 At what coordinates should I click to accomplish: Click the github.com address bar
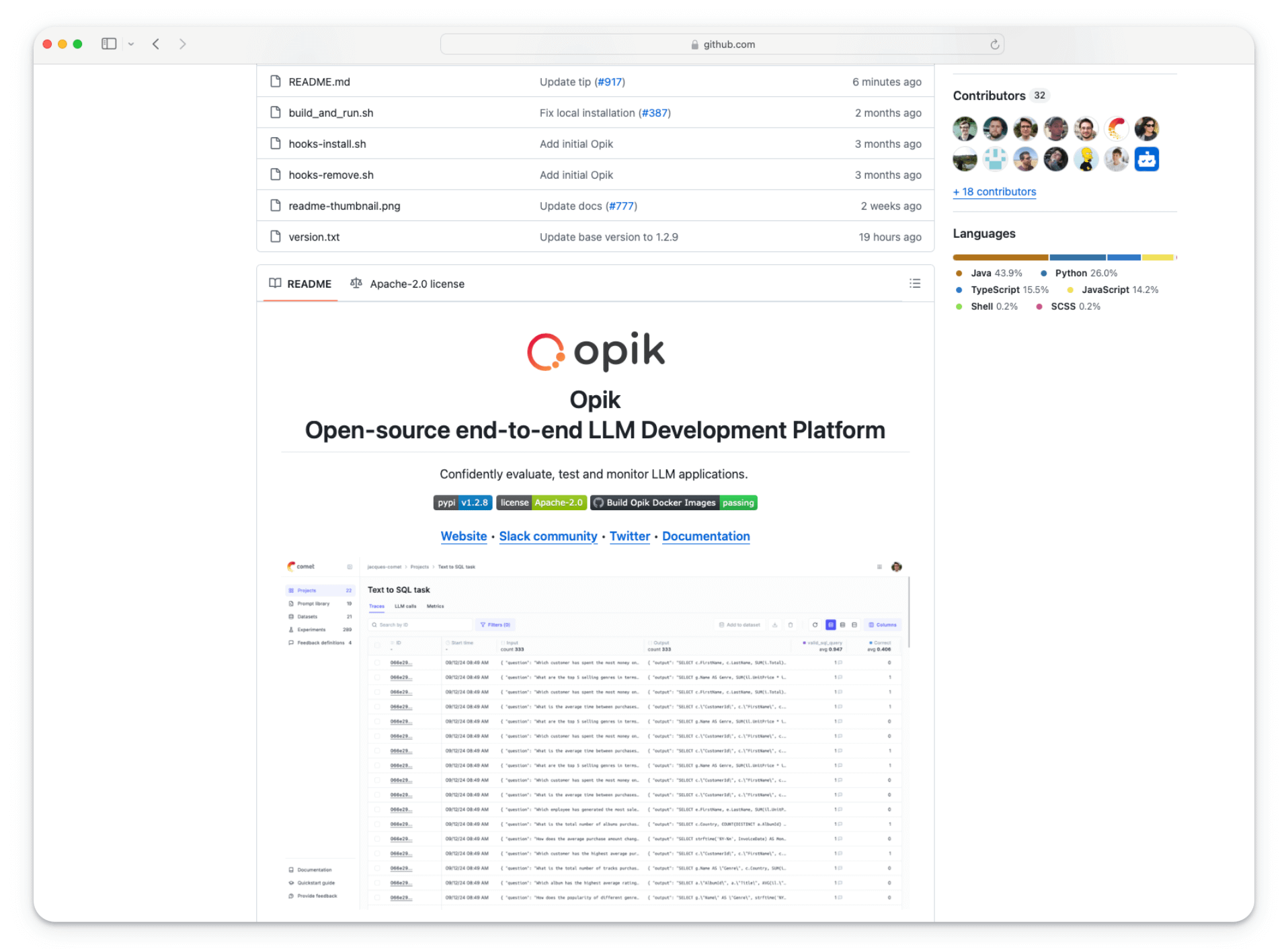coord(721,44)
